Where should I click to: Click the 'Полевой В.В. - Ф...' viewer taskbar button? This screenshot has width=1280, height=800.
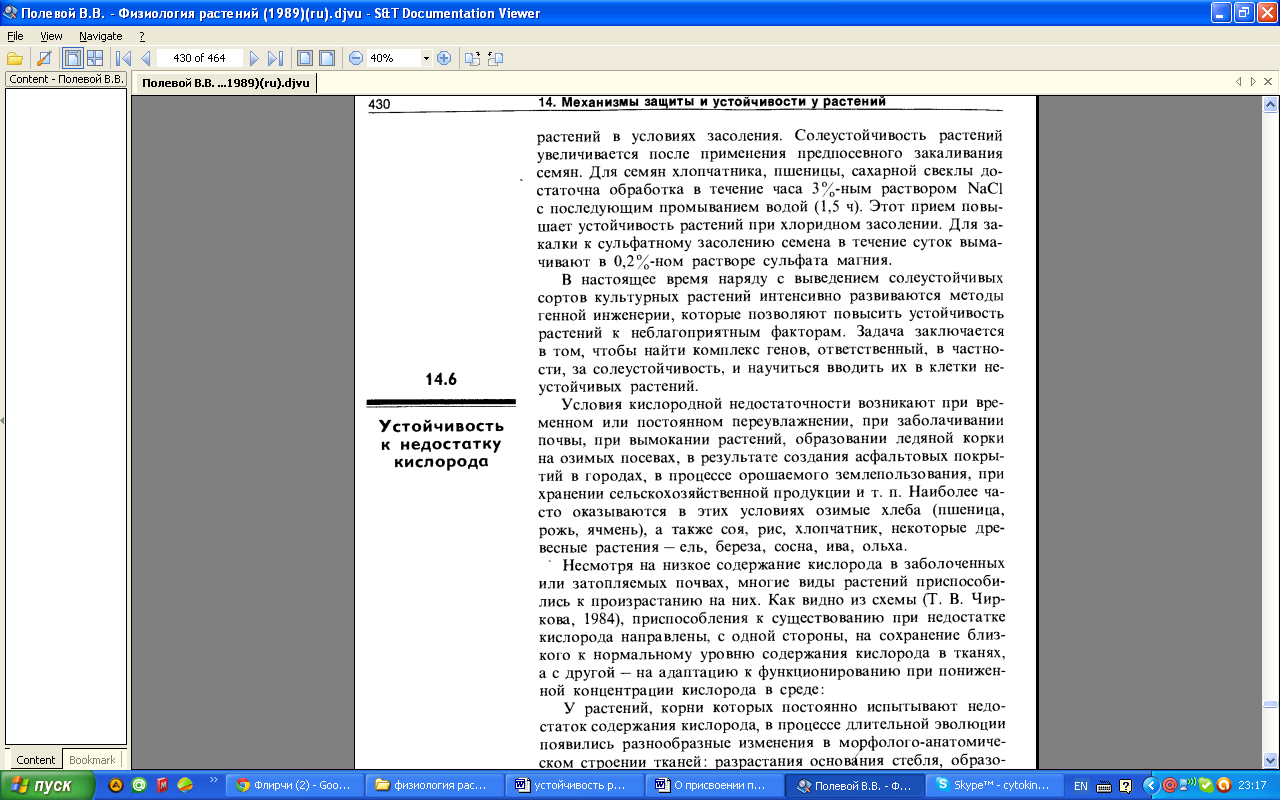pos(853,785)
